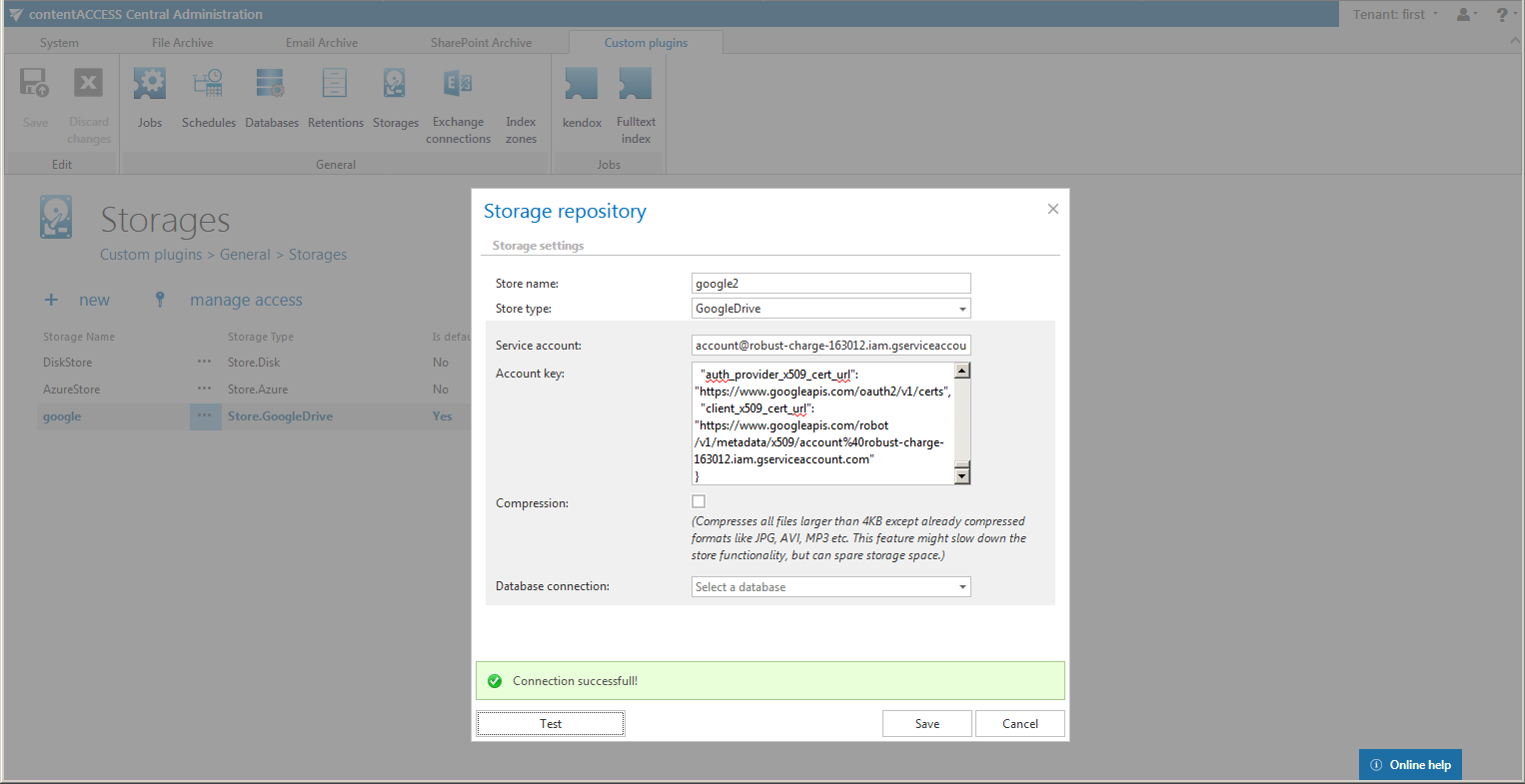1525x784 pixels.
Task: Open the Online help link
Action: 1410,765
